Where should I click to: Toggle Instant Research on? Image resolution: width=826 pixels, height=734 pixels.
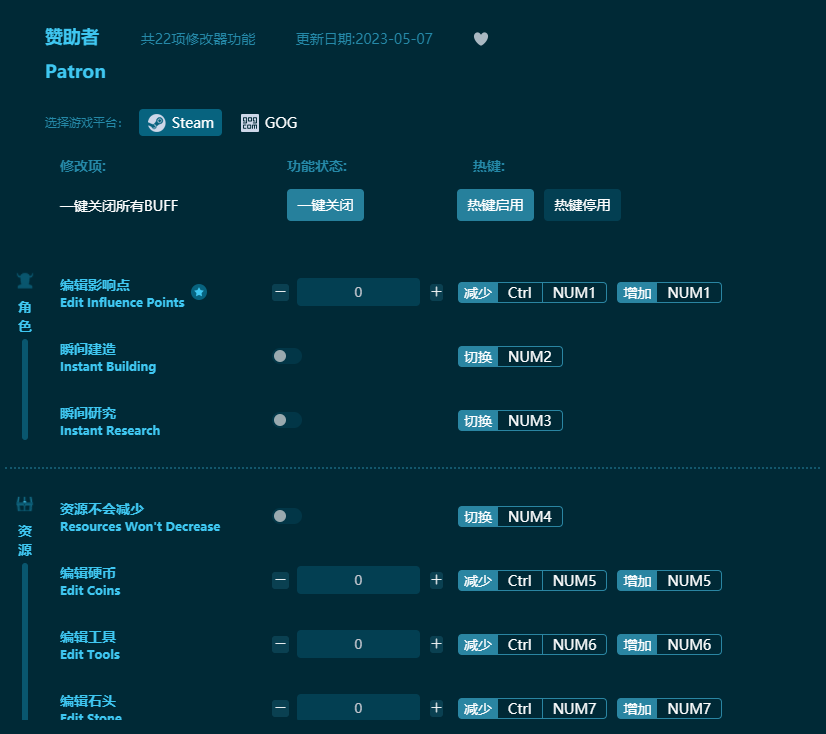(287, 418)
